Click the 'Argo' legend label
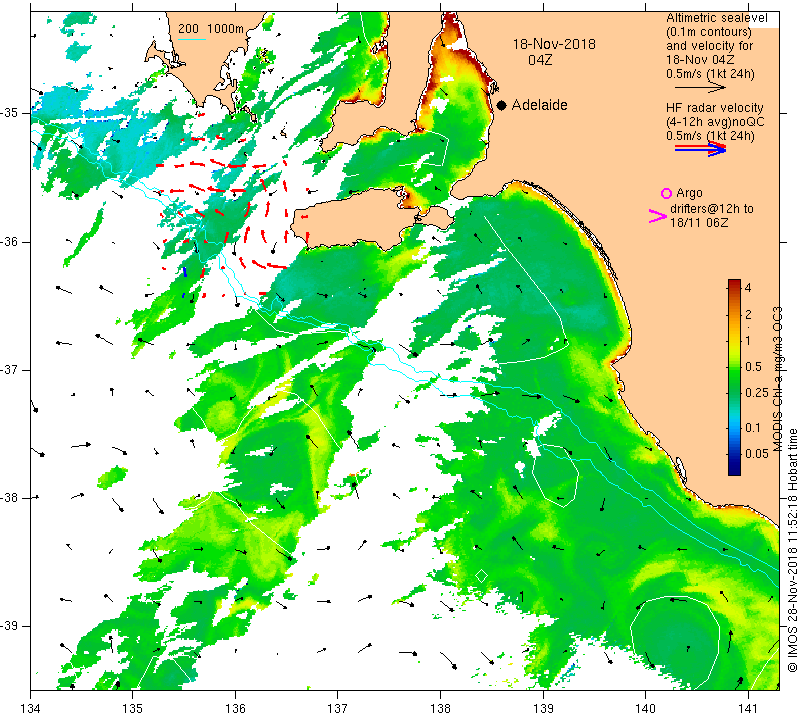Image resolution: width=800 pixels, height=720 pixels. coord(689,193)
